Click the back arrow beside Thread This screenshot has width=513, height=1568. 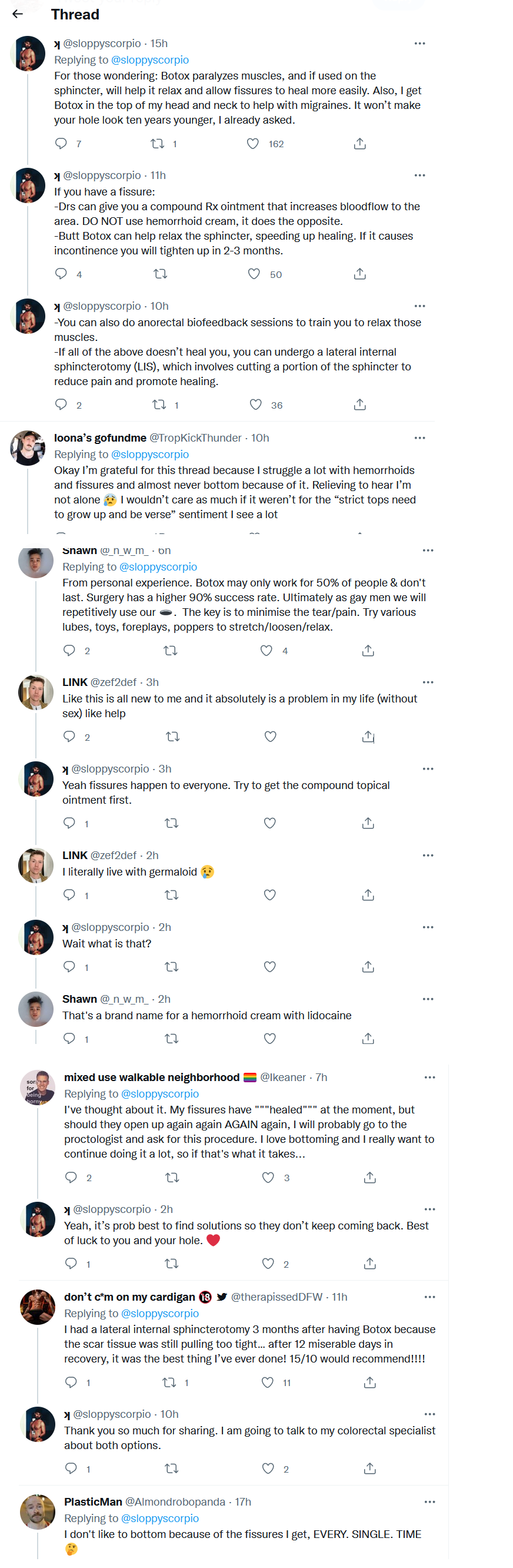coord(18,14)
